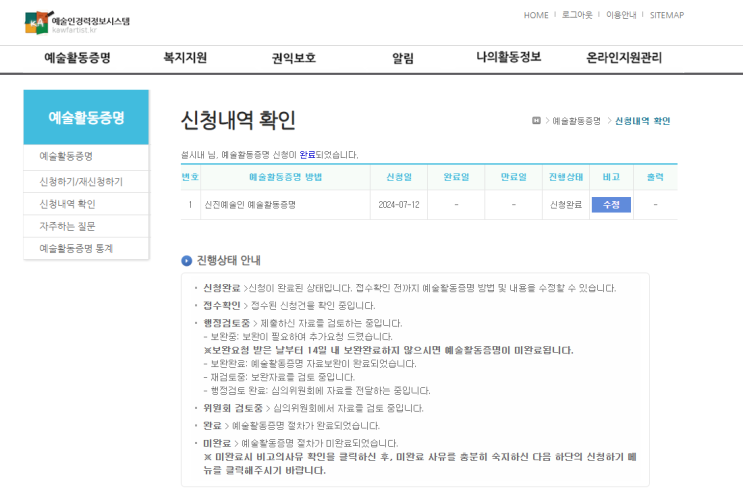743x502 pixels.
Task: Click the 출력 column header
Action: click(x=655, y=177)
